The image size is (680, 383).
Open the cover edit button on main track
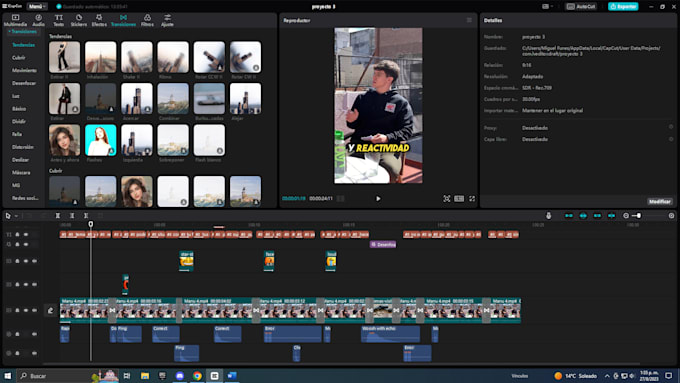[x=51, y=310]
